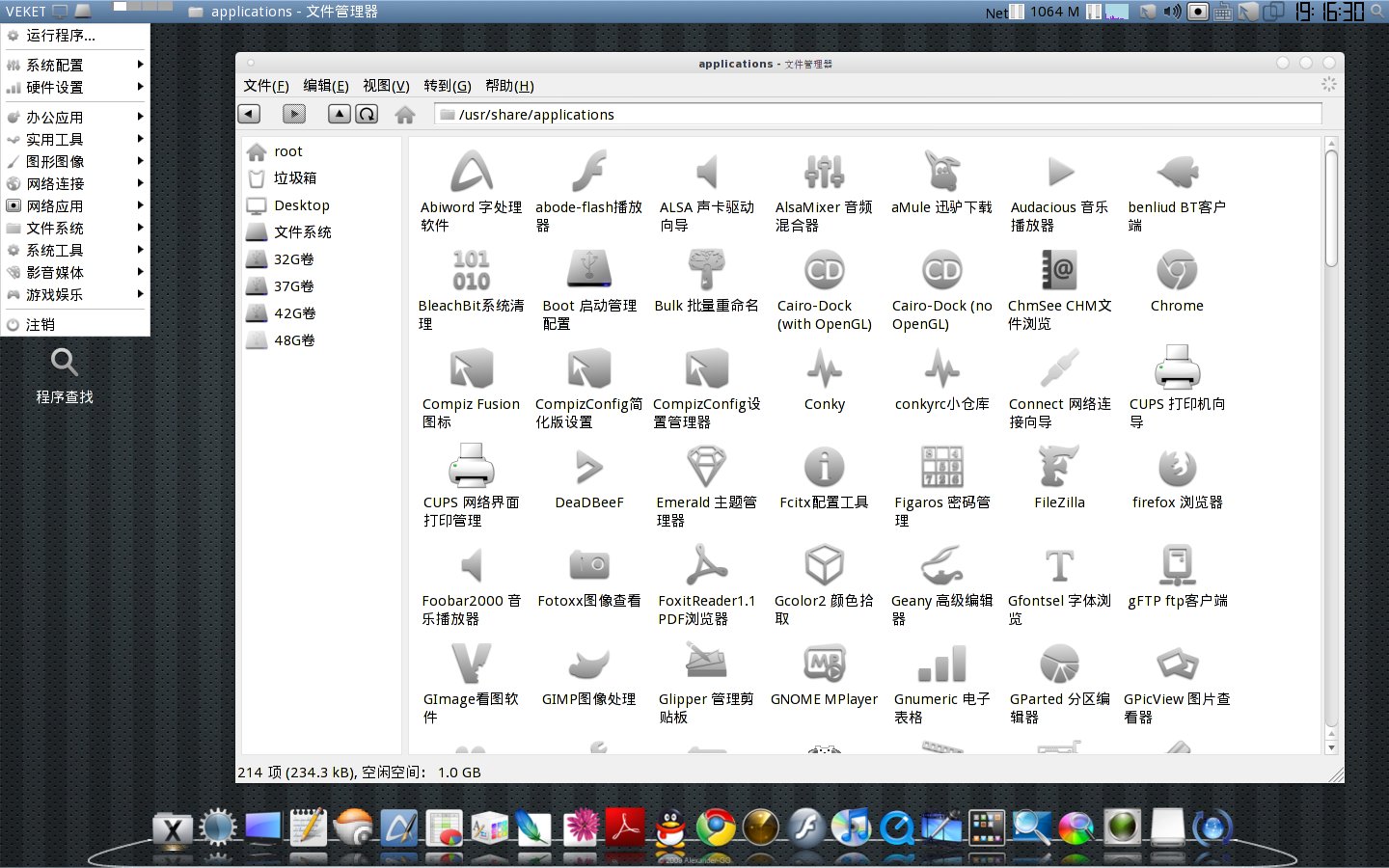Screen dimensions: 1389x868
Task: Select DeaDBeeF player icon
Action: [x=588, y=468]
